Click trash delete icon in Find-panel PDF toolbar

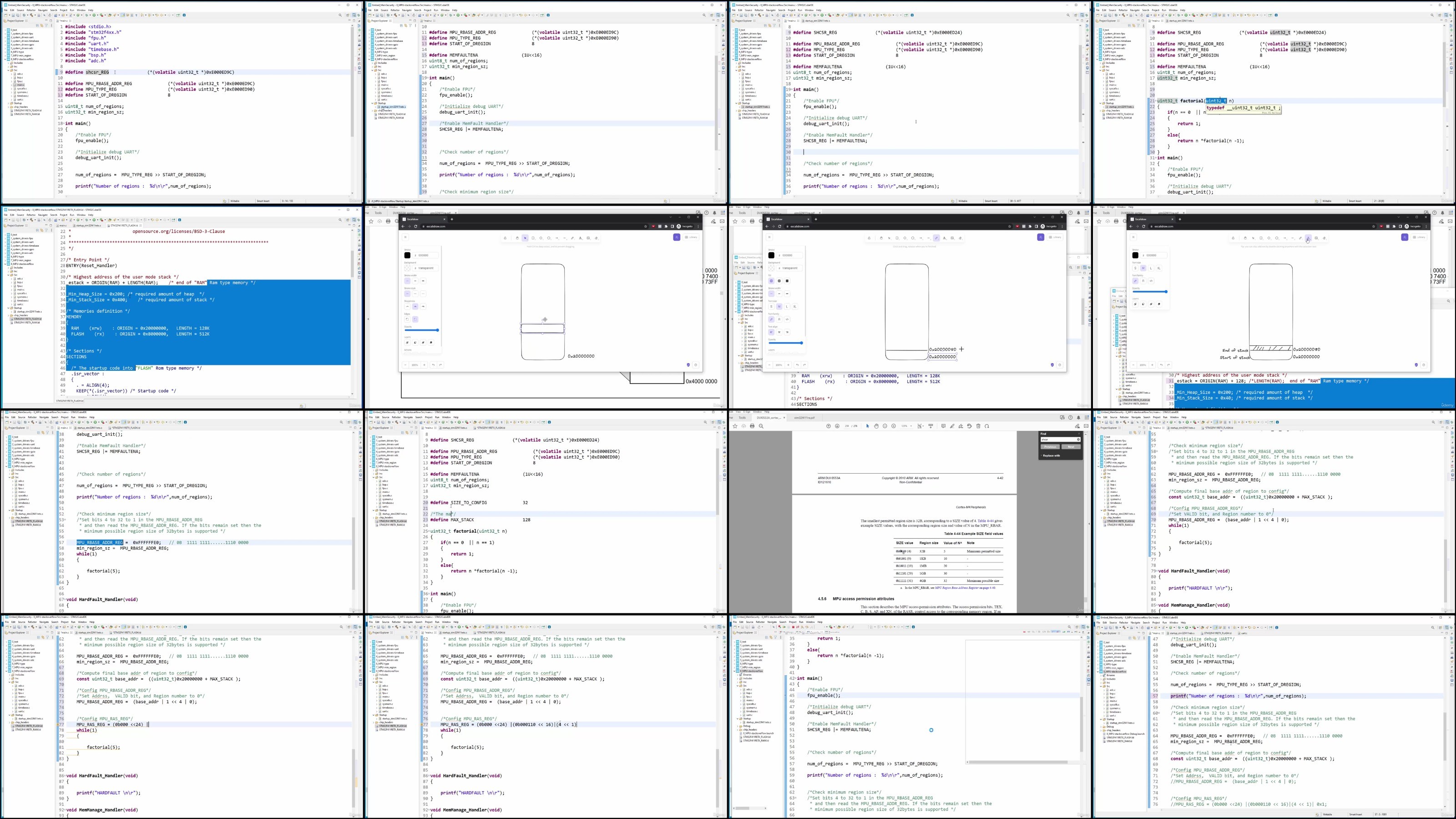(x=978, y=426)
